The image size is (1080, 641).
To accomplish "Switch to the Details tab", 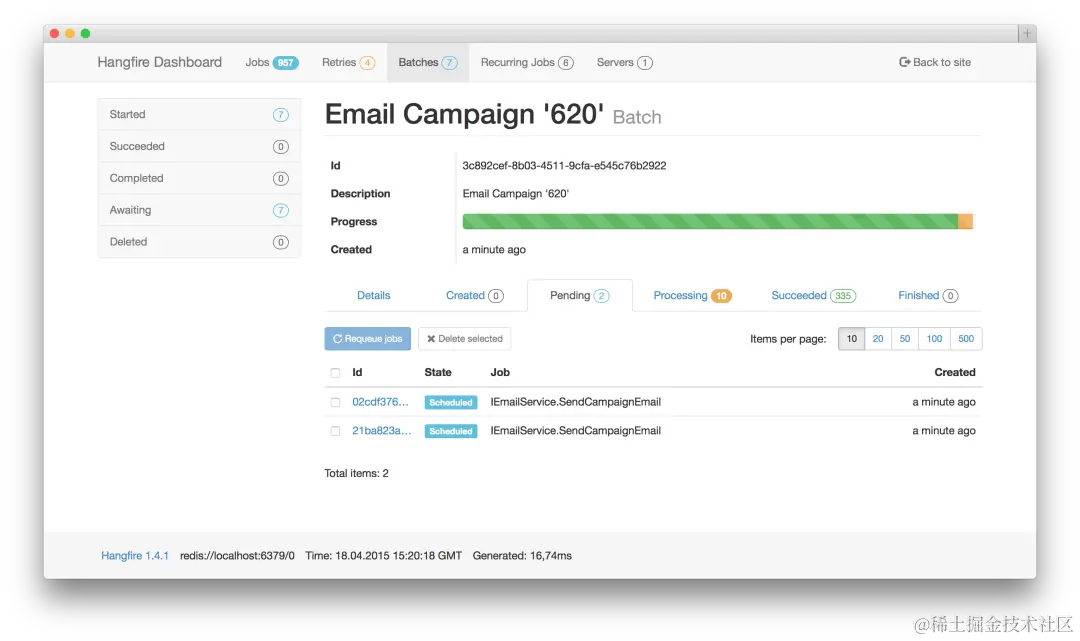I will click(373, 295).
